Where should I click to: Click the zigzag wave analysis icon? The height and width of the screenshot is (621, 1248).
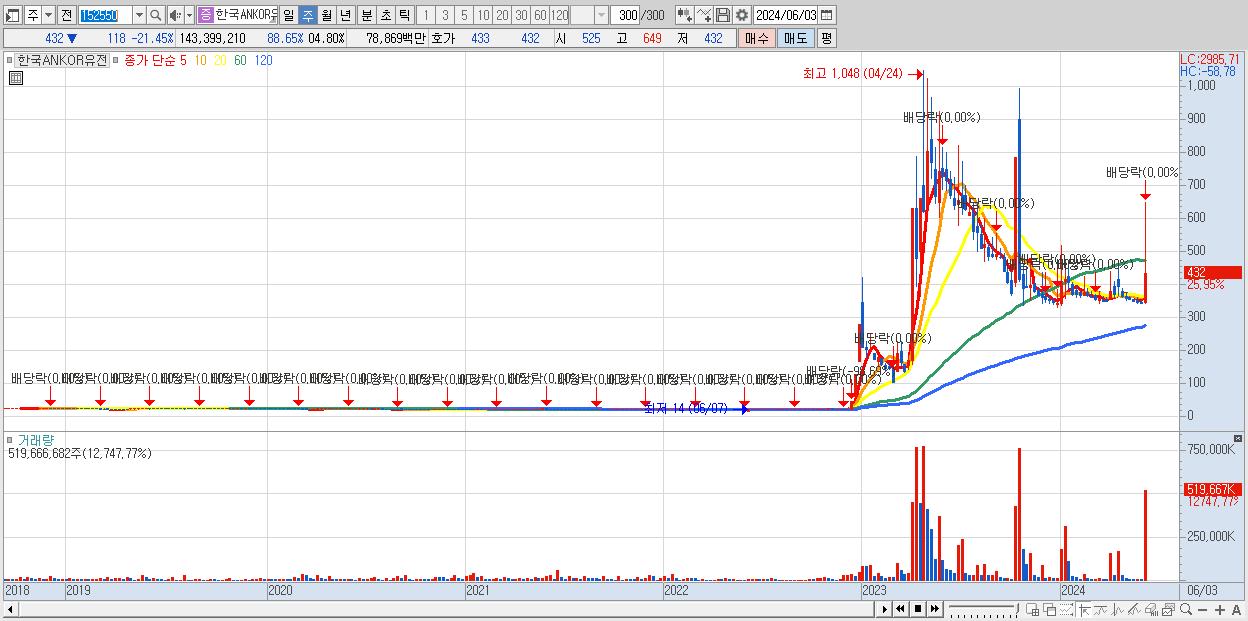pyautogui.click(x=1118, y=609)
